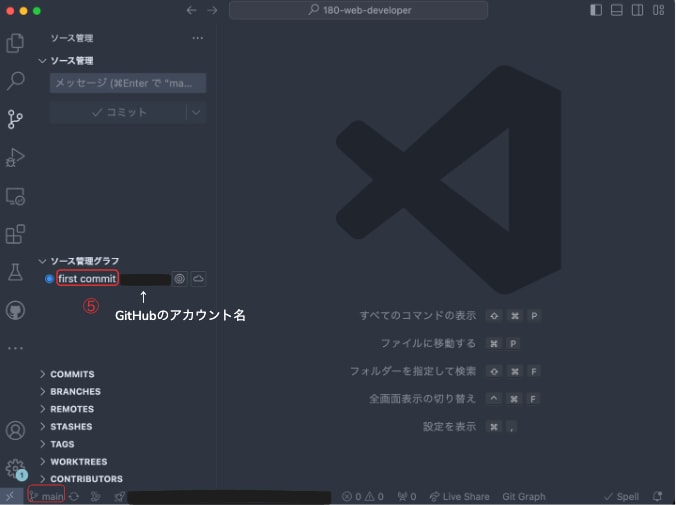Open the Run and Debug view

click(x=15, y=157)
